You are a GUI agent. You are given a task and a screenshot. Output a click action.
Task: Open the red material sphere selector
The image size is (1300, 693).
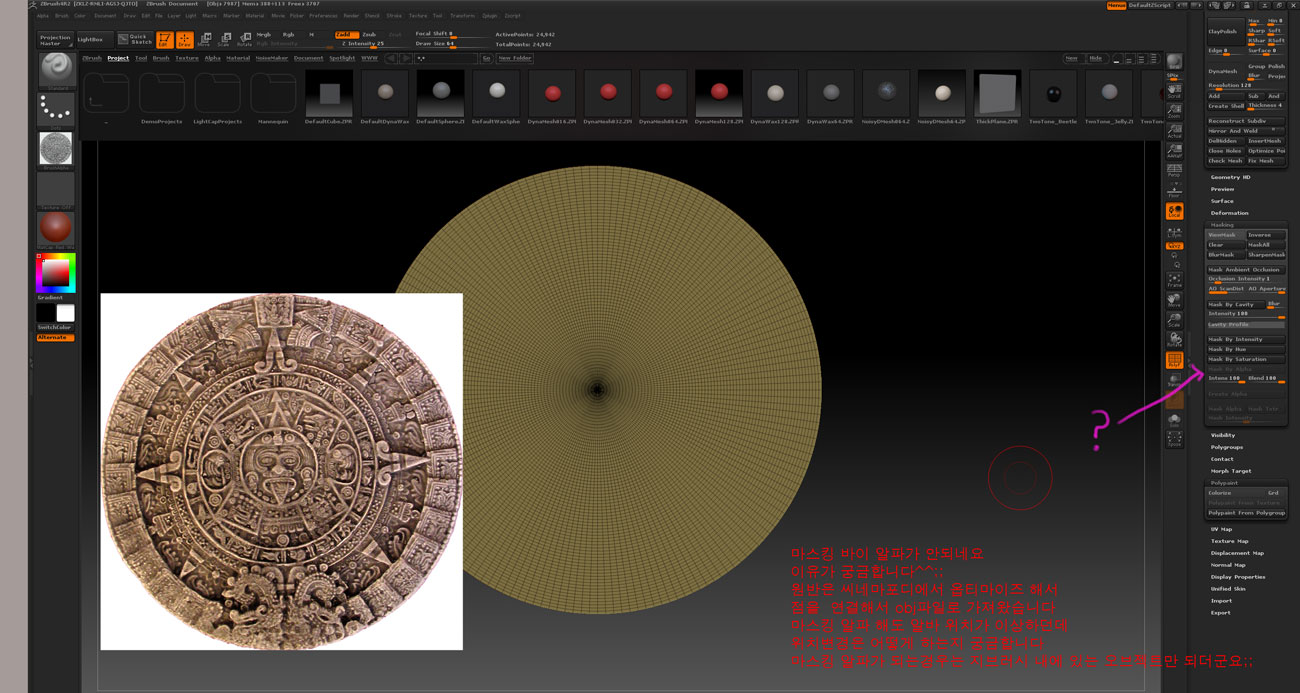point(56,230)
